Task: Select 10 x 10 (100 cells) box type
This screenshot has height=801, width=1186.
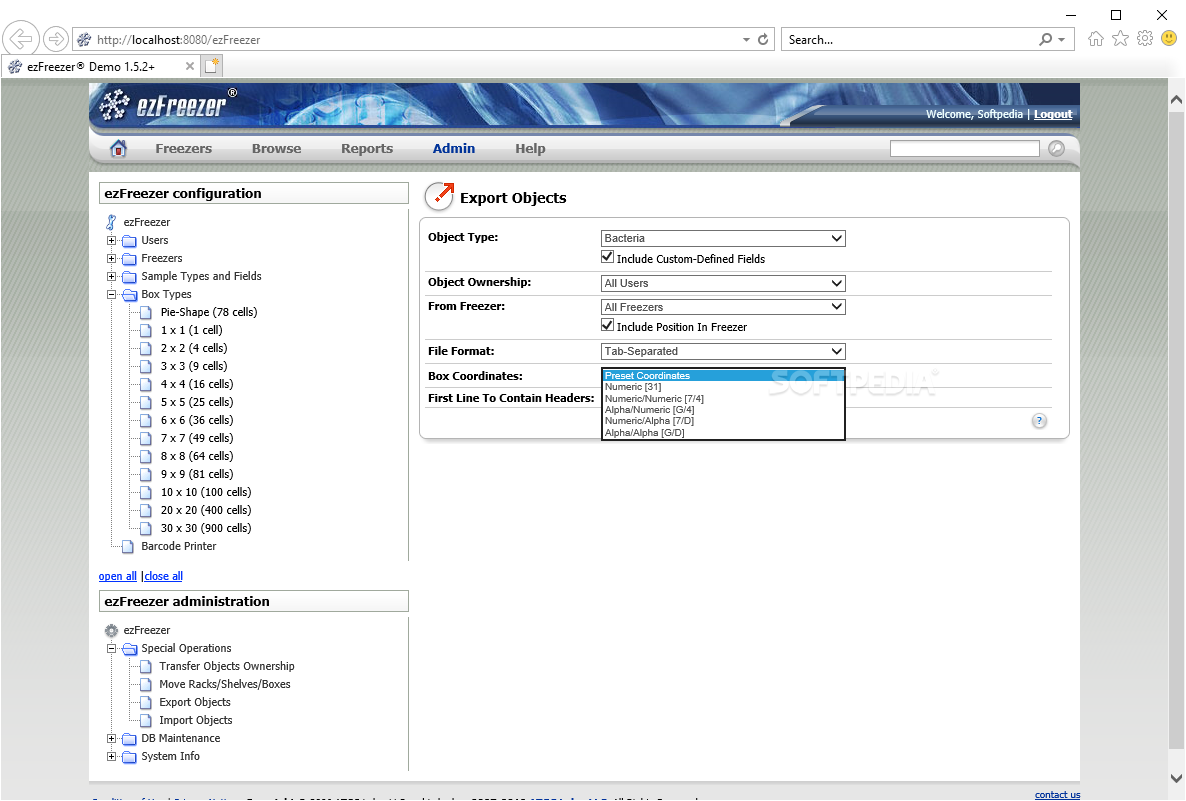Action: 206,492
